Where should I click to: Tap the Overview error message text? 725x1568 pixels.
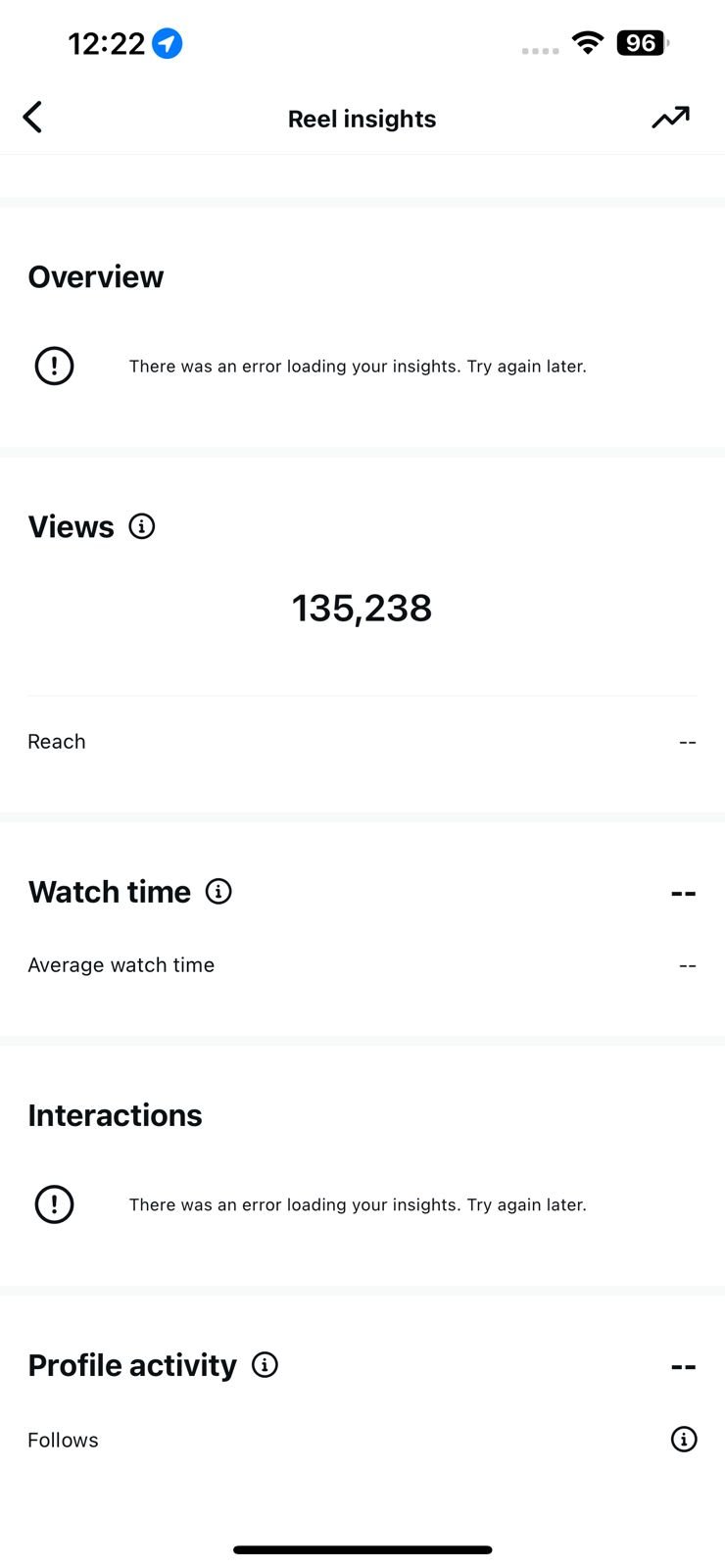[358, 367]
